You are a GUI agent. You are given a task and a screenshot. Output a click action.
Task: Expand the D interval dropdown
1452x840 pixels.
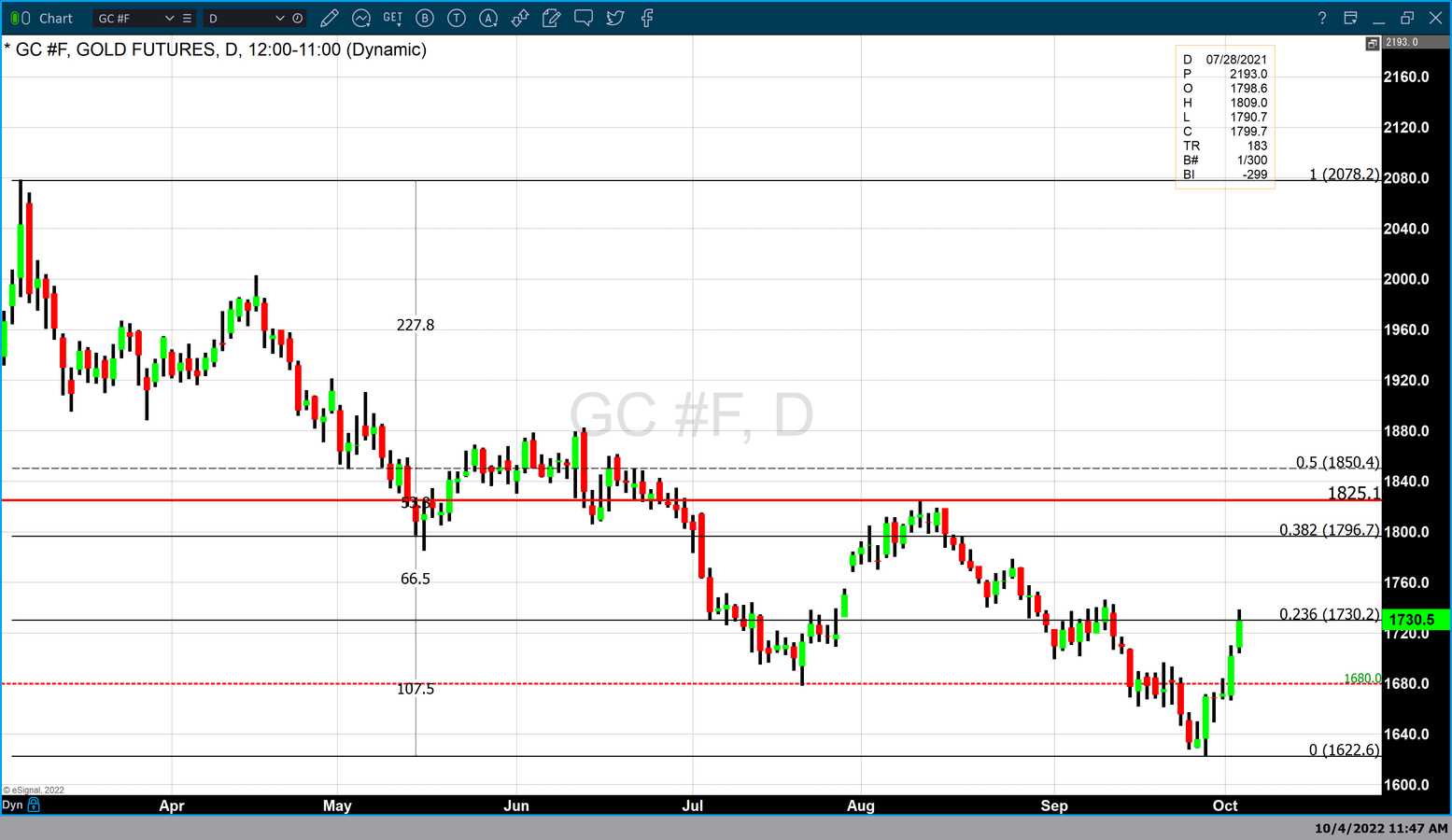point(279,18)
